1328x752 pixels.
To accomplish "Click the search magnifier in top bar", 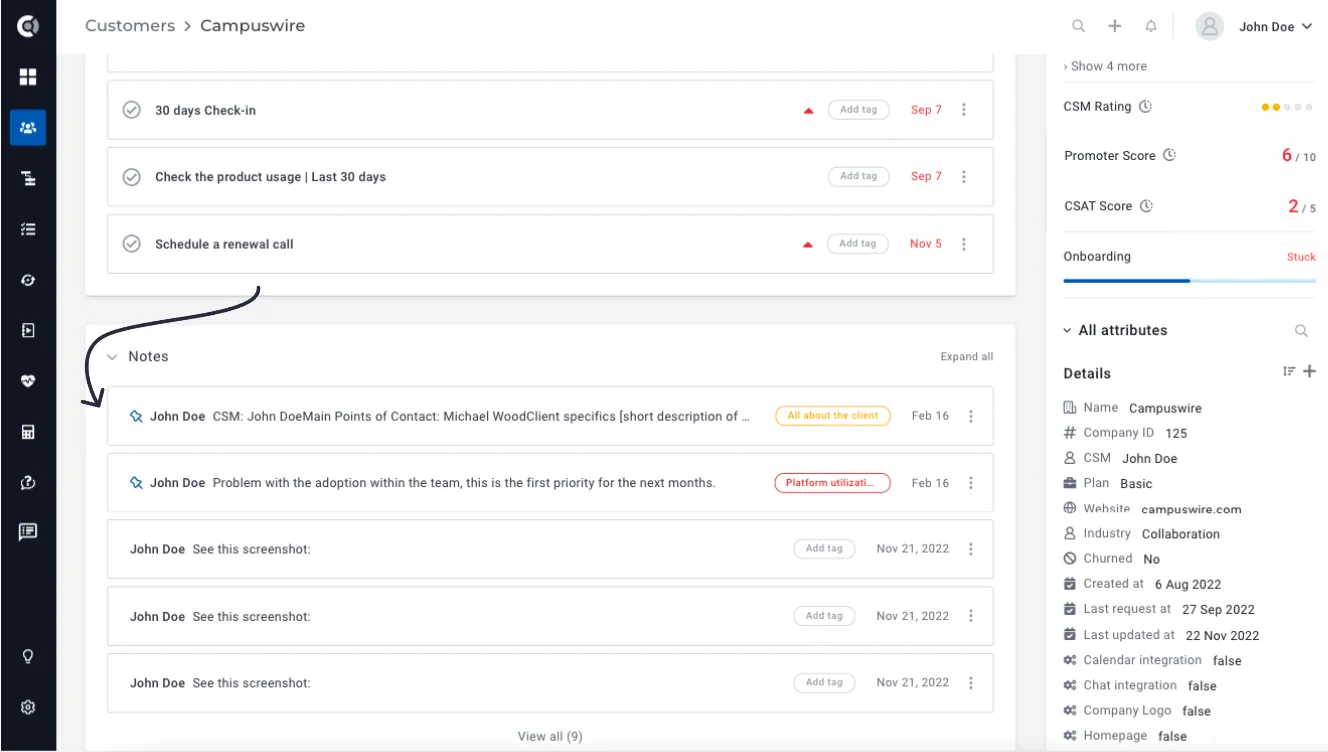I will (1078, 27).
